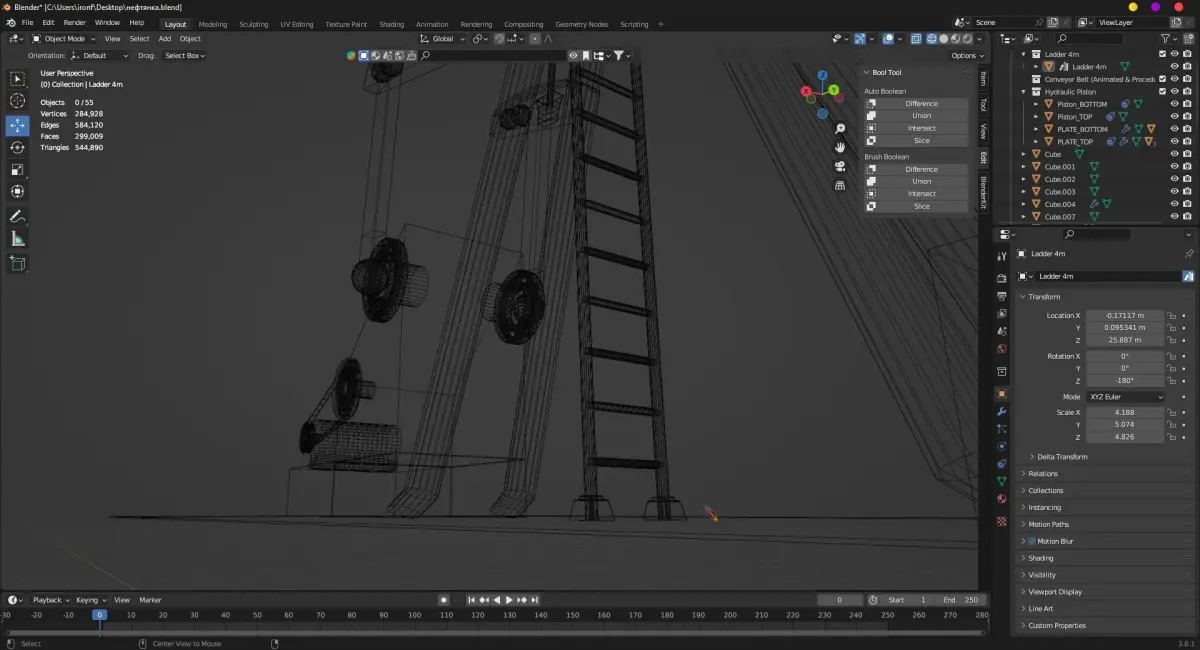Choose the Add Cube tool
Viewport: 1200px width, 650px height.
[17, 263]
